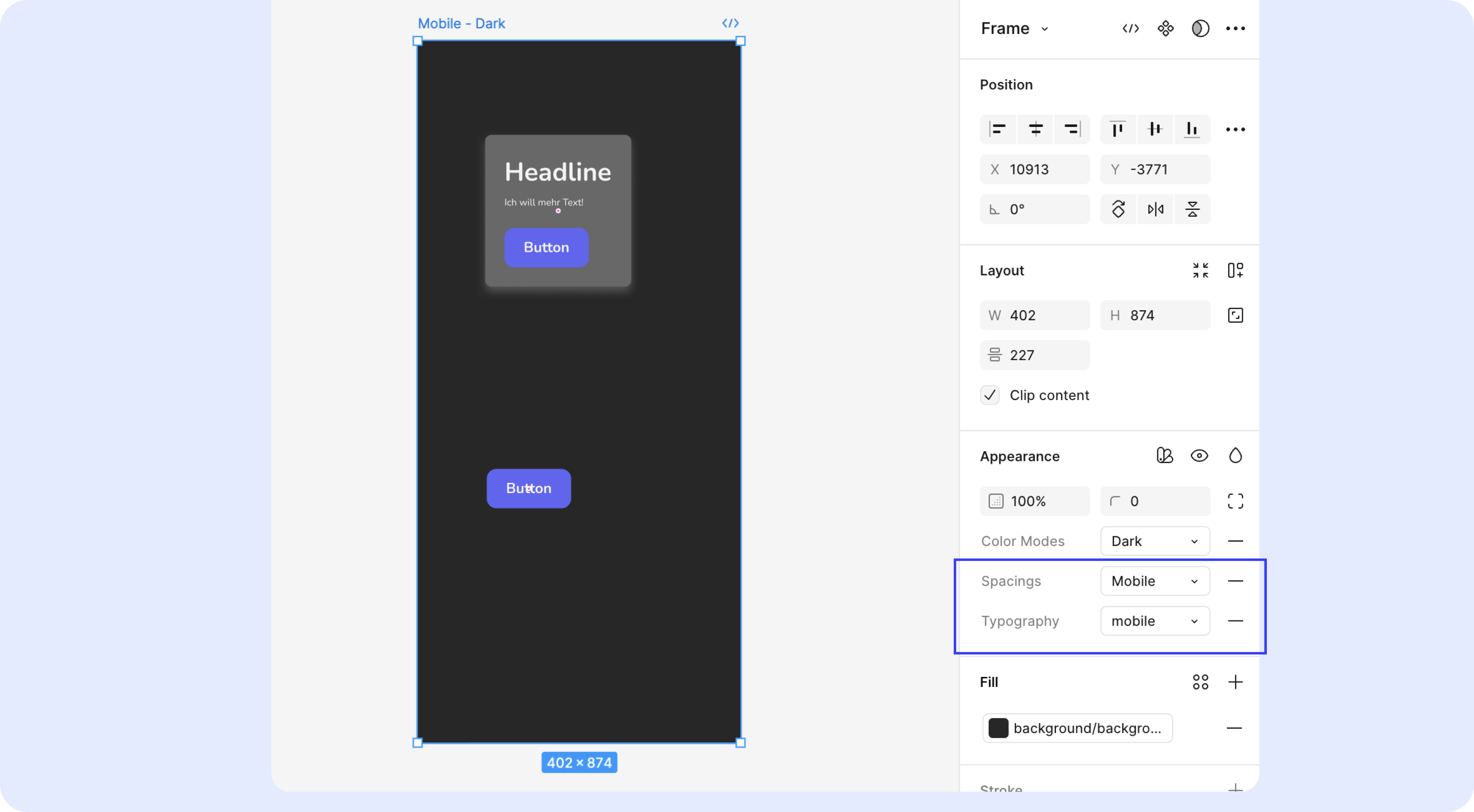Open the more options menu in panel header
The height and width of the screenshot is (812, 1474).
pyautogui.click(x=1235, y=28)
